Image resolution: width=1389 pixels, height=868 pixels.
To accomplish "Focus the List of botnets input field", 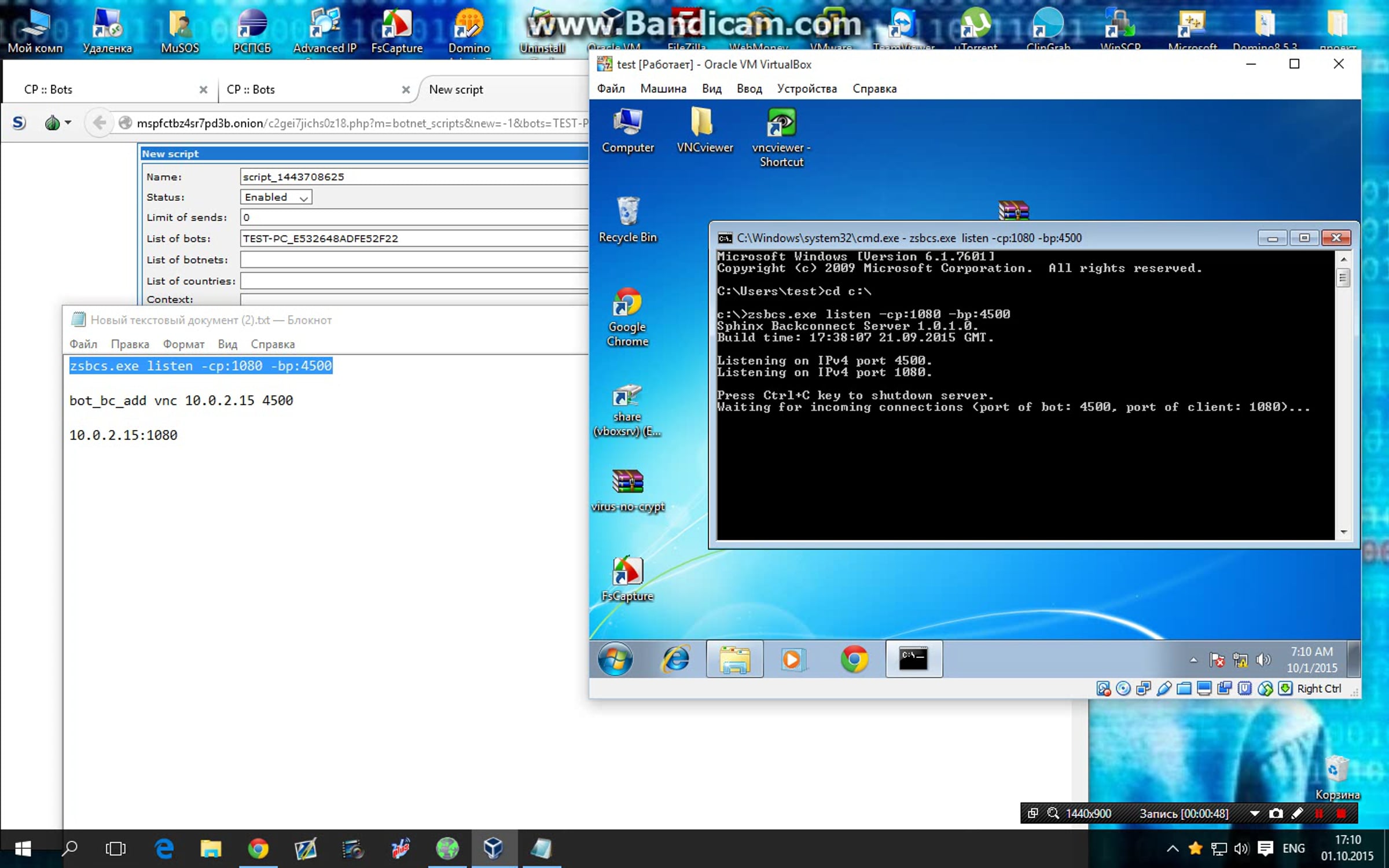I will pos(414,260).
